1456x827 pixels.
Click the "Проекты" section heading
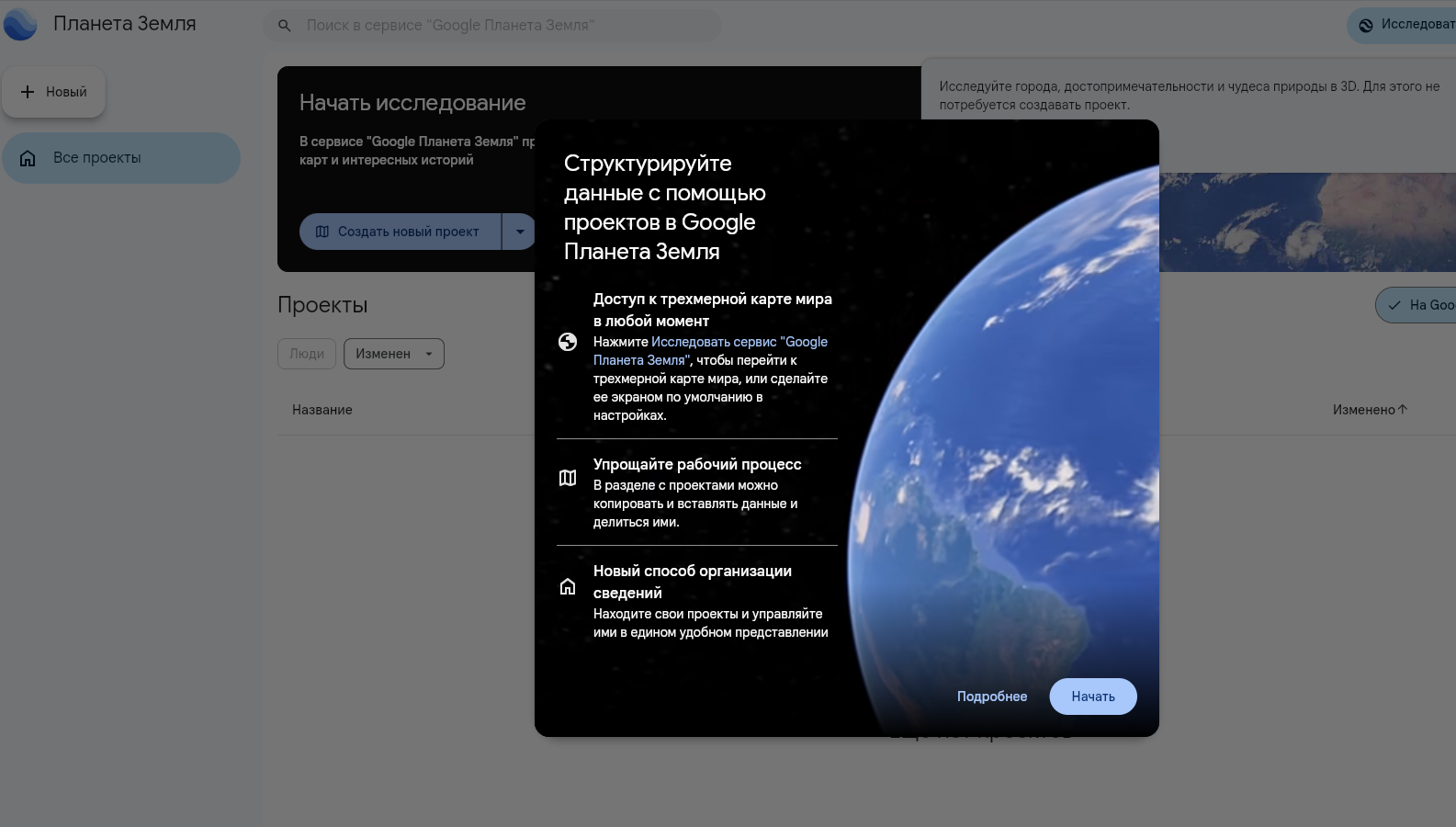pyautogui.click(x=322, y=305)
